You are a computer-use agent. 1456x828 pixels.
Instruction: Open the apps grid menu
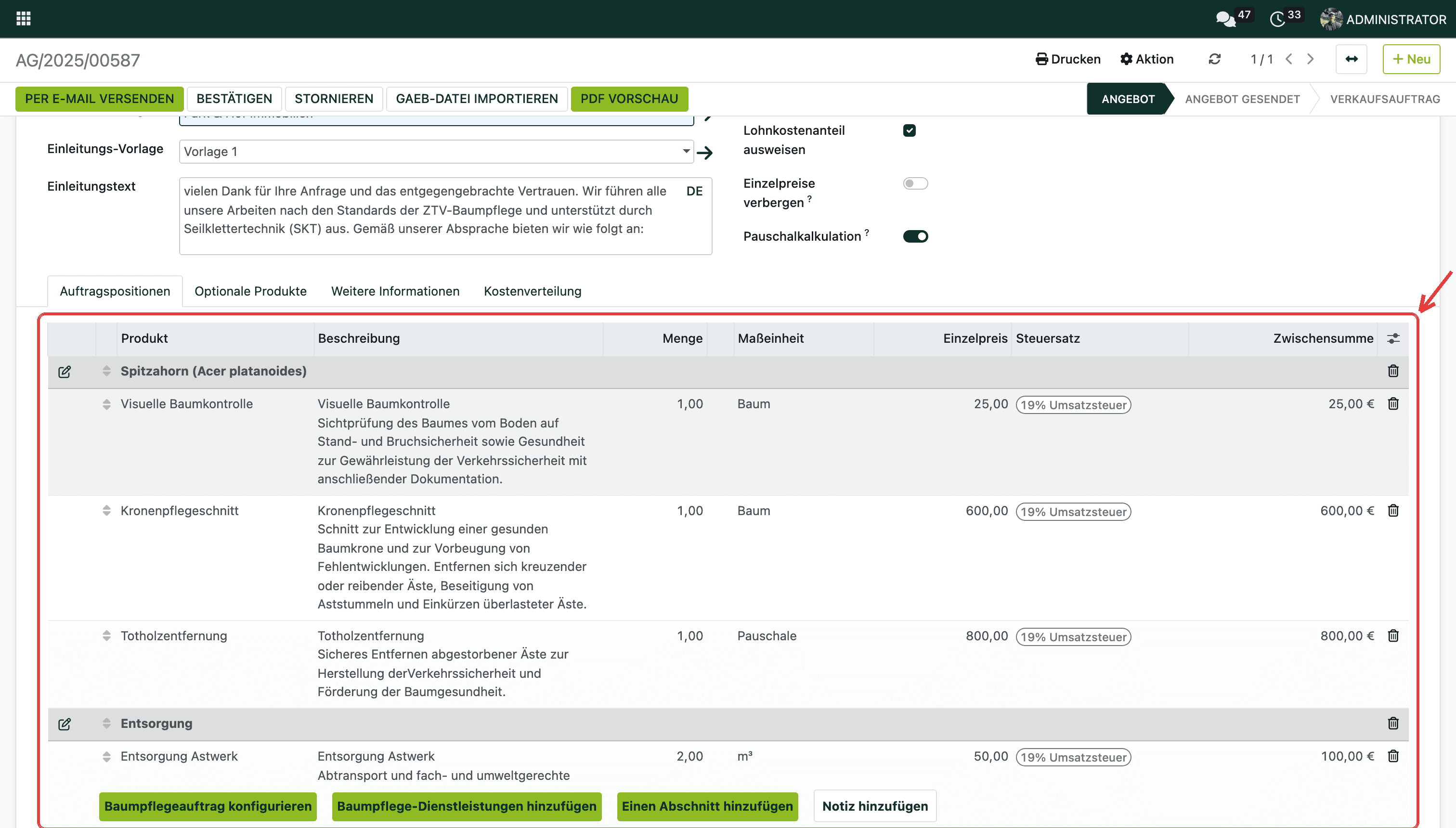point(23,19)
